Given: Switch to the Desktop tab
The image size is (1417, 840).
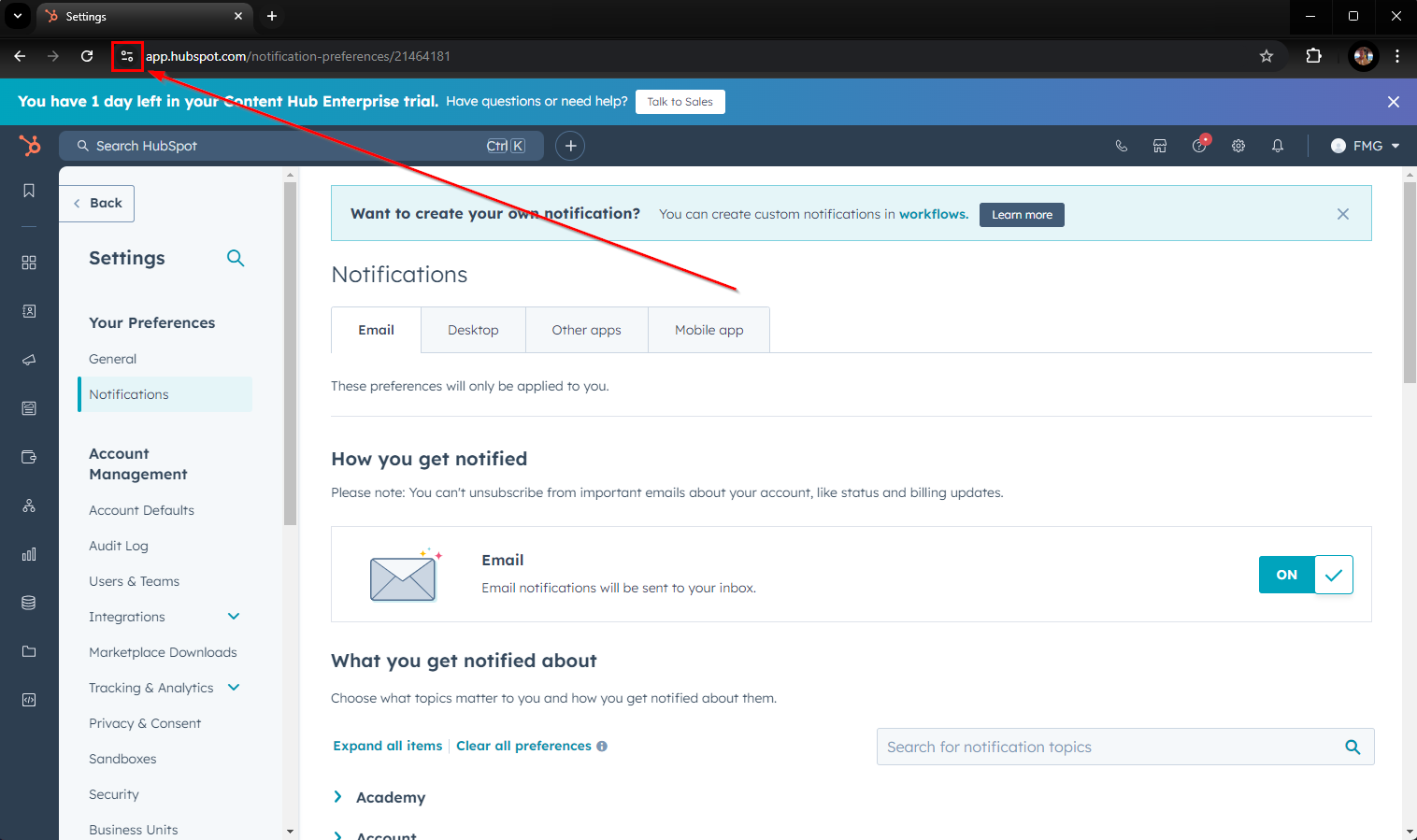Looking at the screenshot, I should (474, 330).
